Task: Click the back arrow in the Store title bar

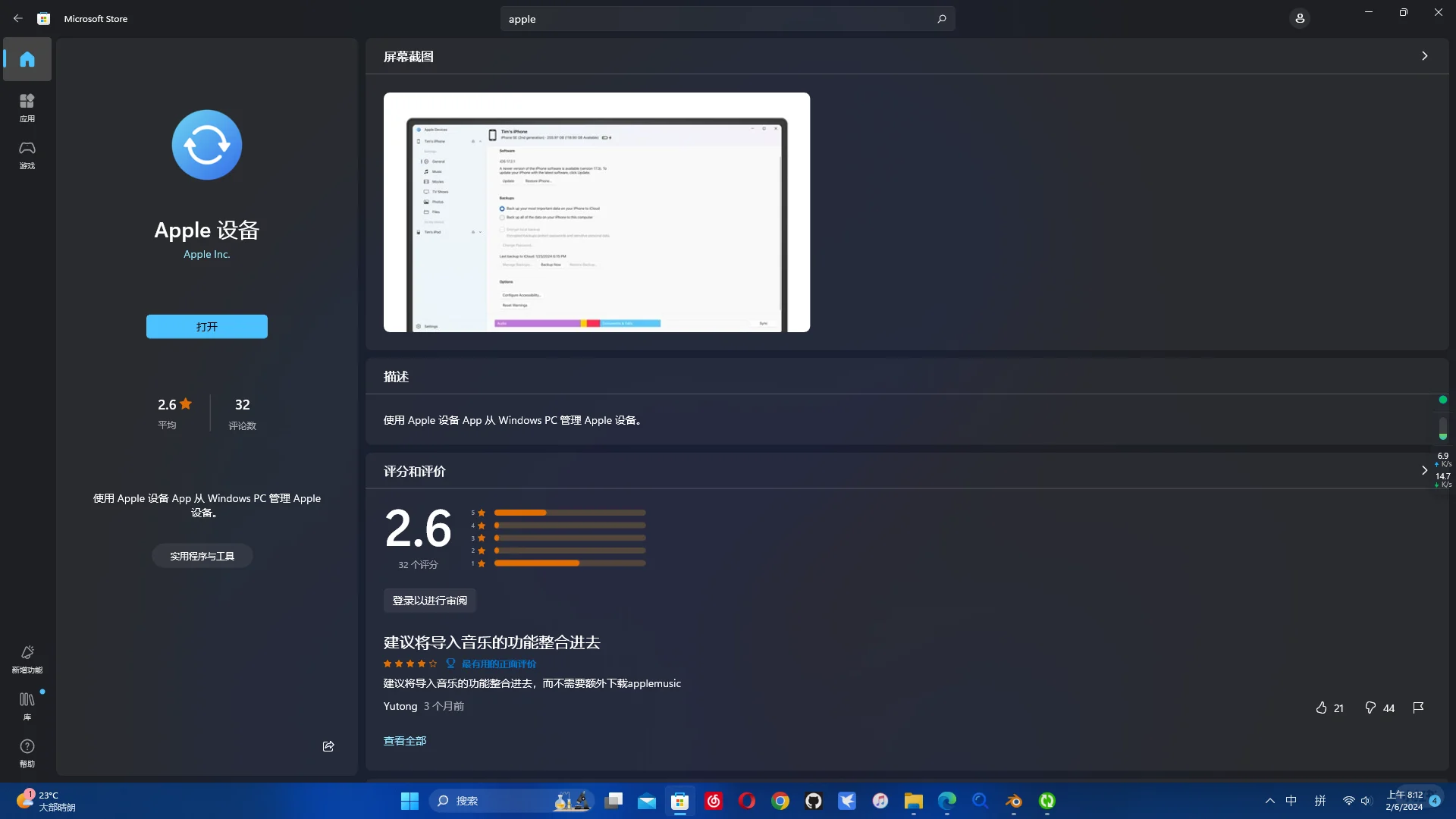Action: [18, 18]
